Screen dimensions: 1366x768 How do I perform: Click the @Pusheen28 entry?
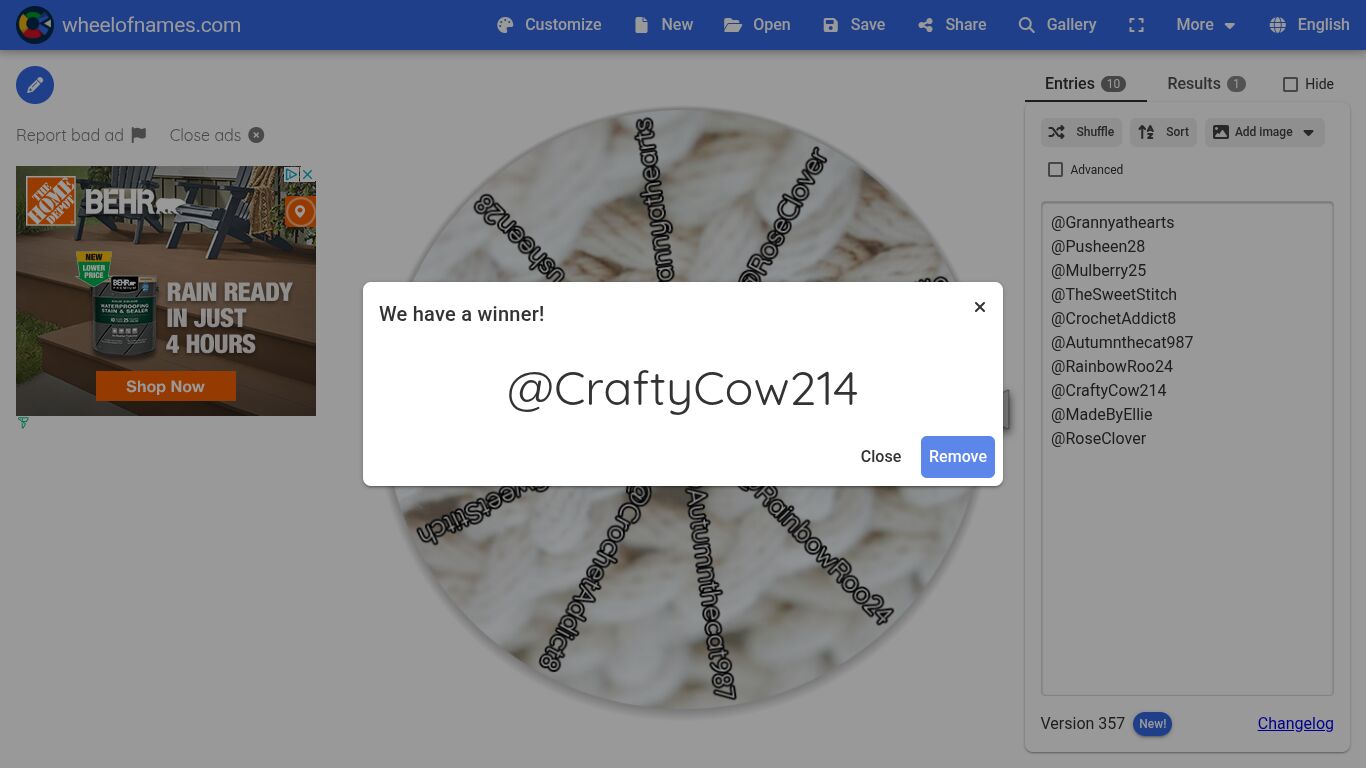1098,246
